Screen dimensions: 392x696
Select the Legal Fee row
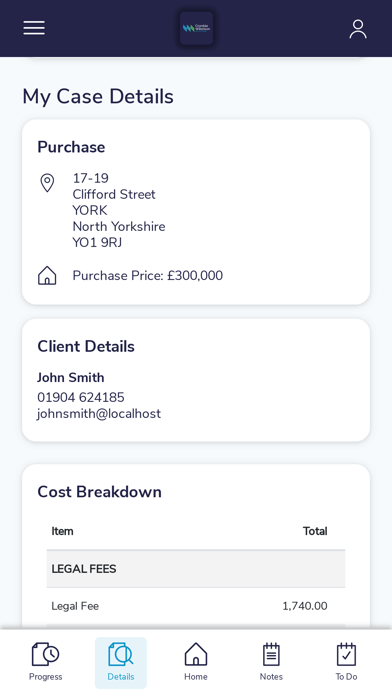pyautogui.click(x=196, y=606)
